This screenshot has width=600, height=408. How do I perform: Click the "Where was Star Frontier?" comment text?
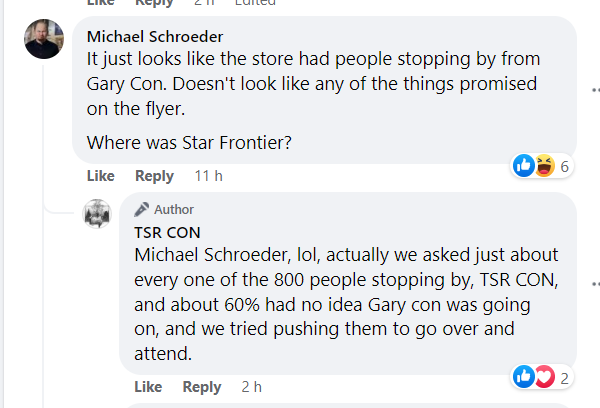click(189, 142)
